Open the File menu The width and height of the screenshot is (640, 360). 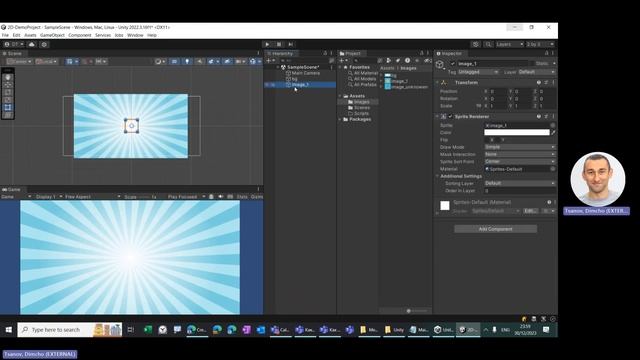pyautogui.click(x=5, y=35)
